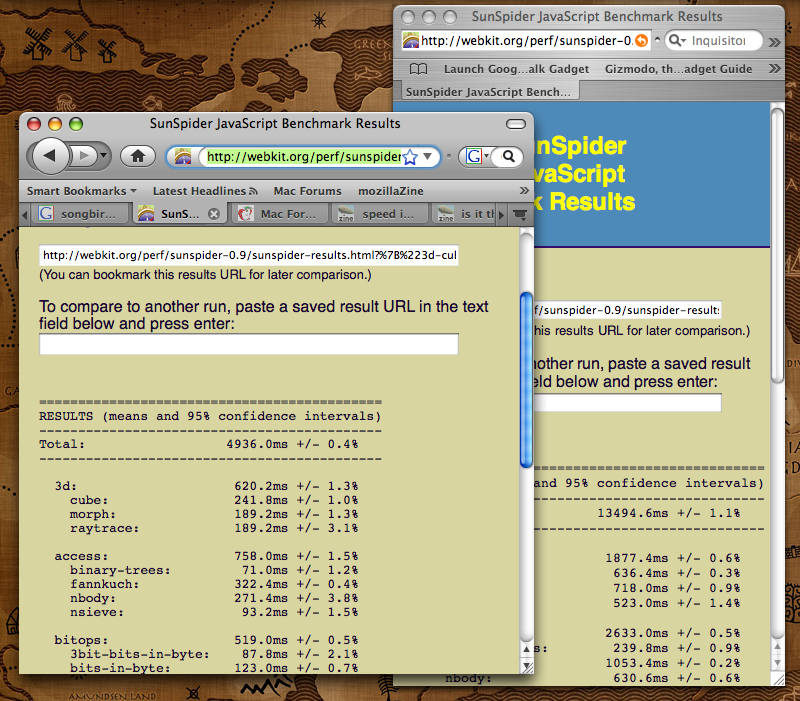The height and width of the screenshot is (701, 800).
Task: Open Gizmodo, th...adget Guide bookmark
Action: click(679, 69)
